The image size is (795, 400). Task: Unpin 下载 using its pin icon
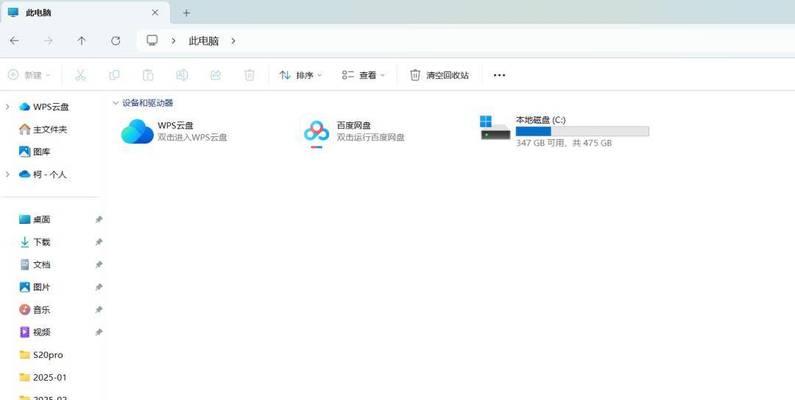point(99,242)
